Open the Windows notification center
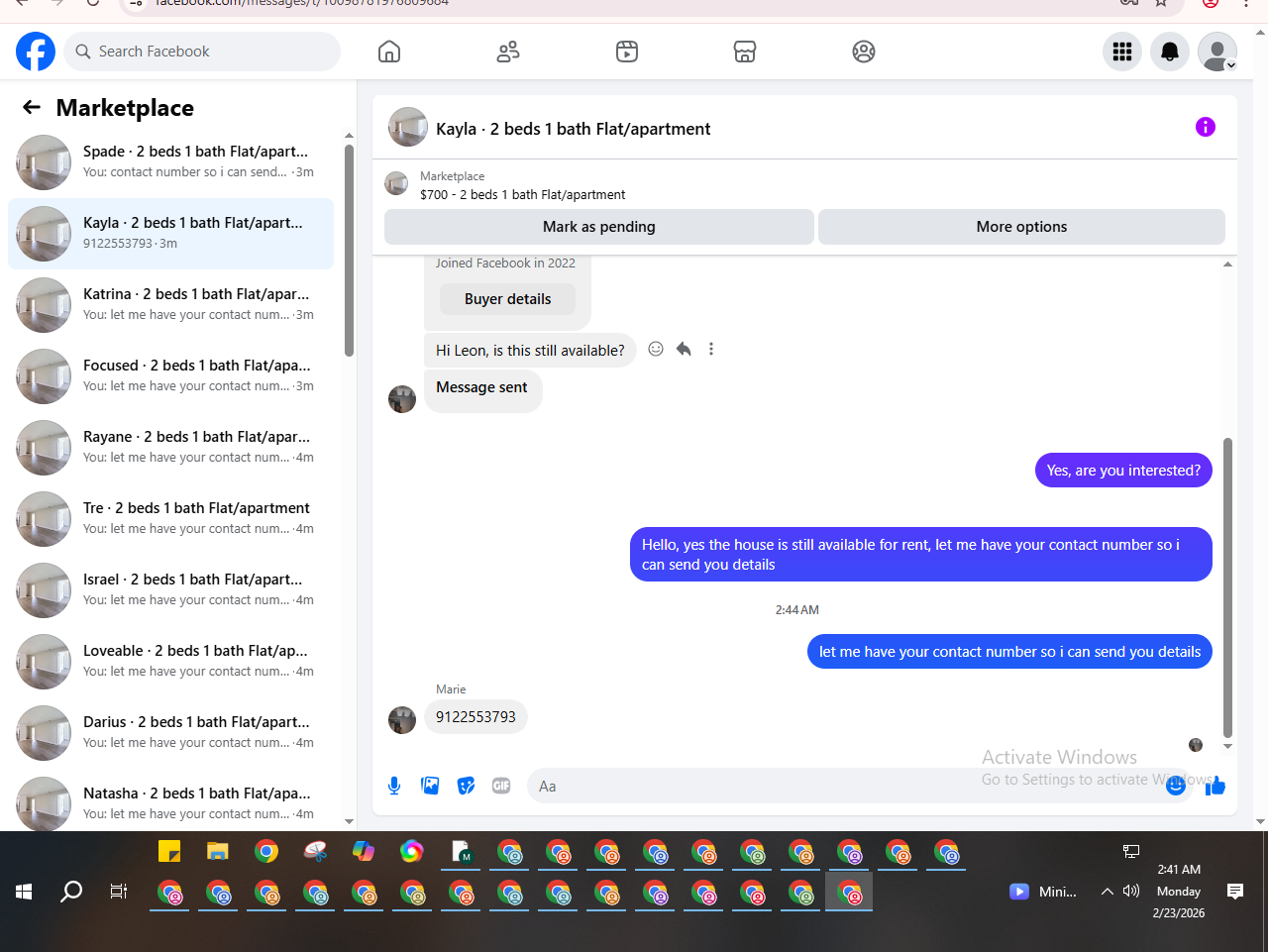1268x952 pixels. [1235, 892]
